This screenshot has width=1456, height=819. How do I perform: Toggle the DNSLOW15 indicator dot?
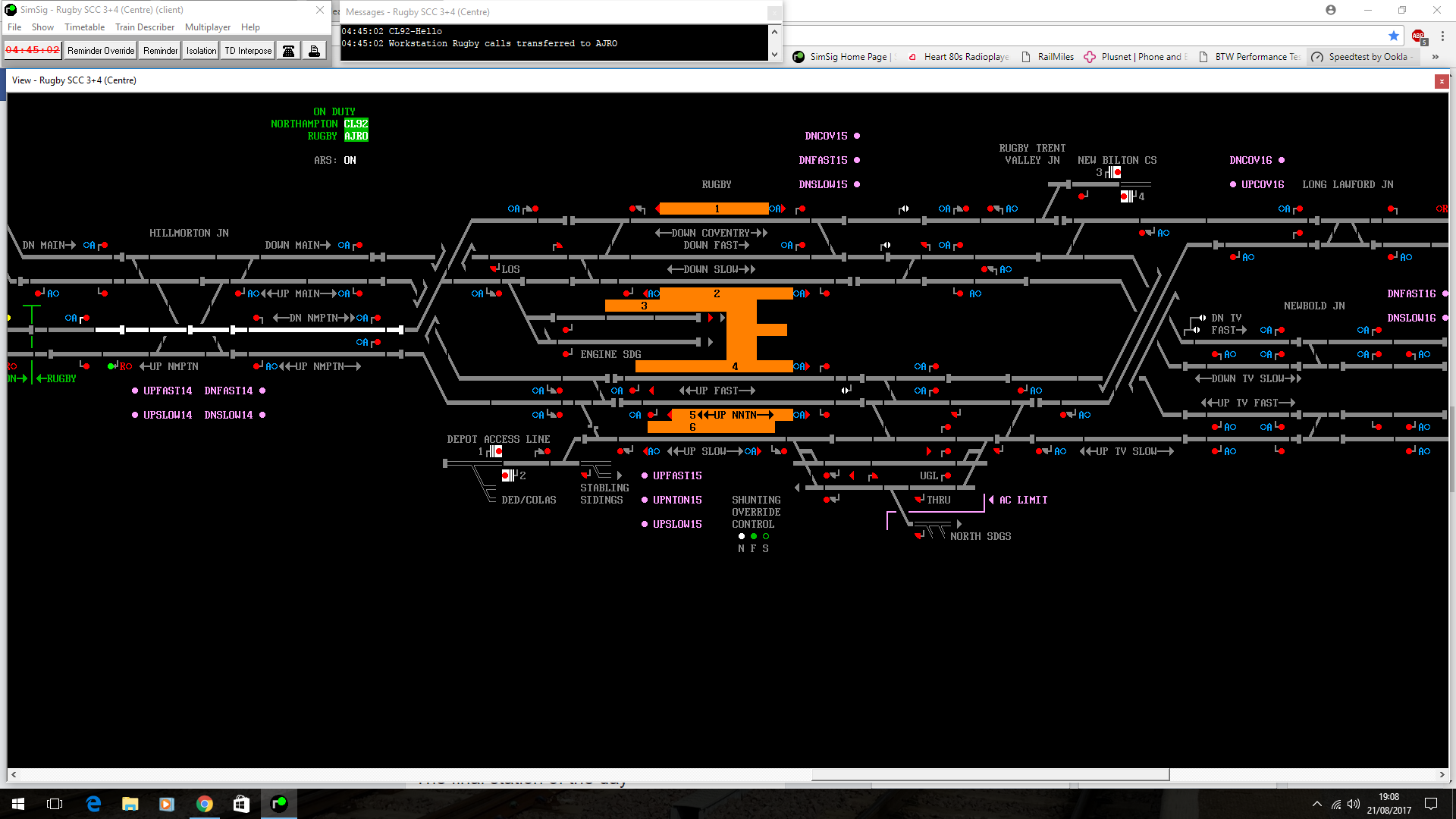point(857,184)
